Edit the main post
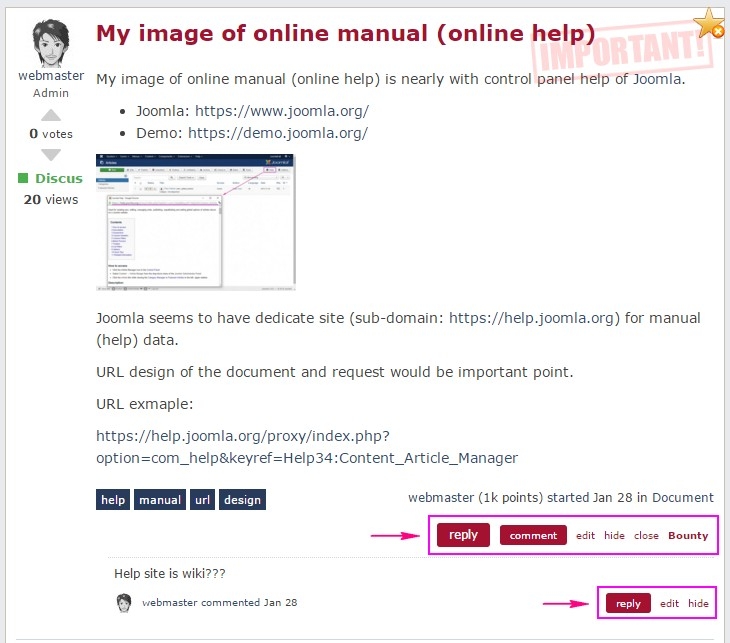Viewport: 730px width, 643px height. [585, 535]
